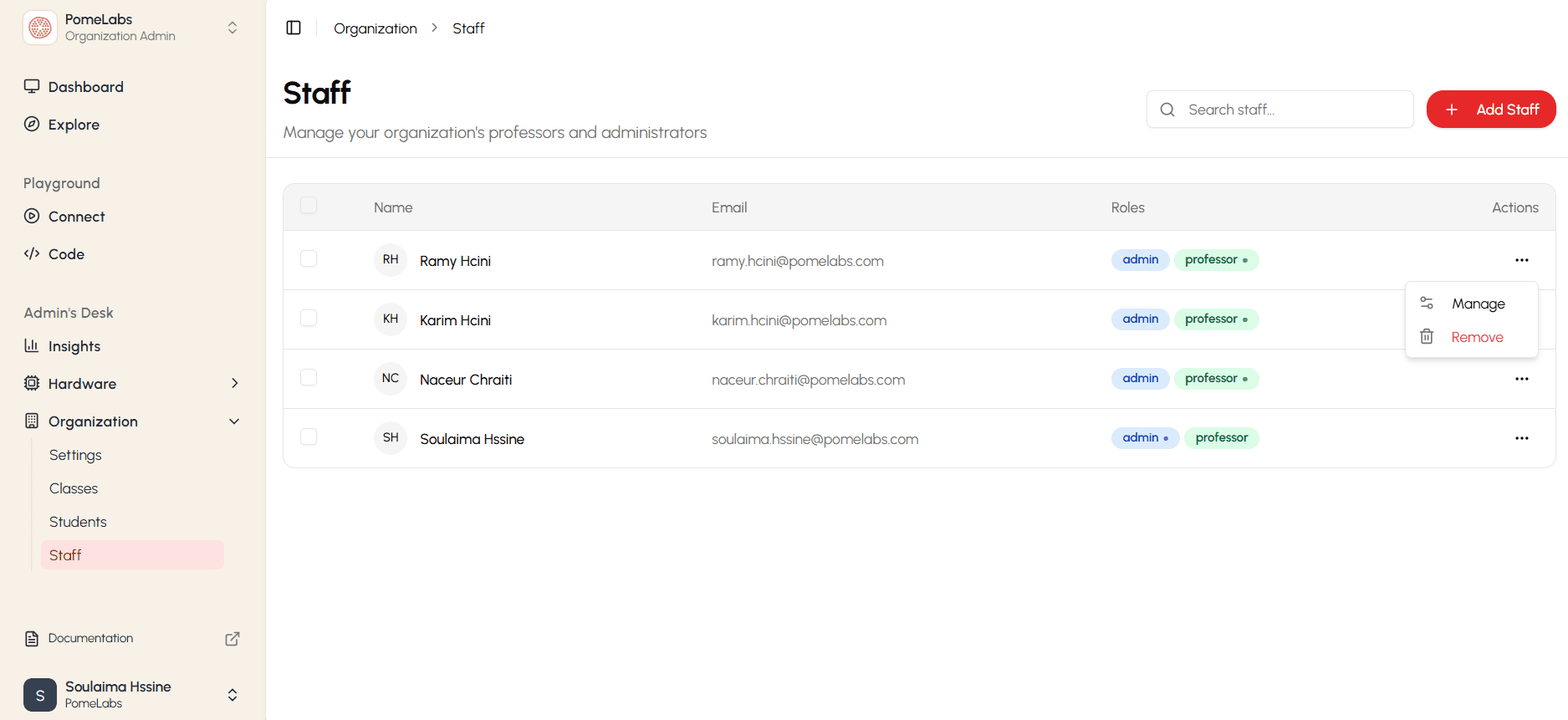This screenshot has height=720, width=1568.
Task: Toggle the sidebar panel icon
Action: 294,28
